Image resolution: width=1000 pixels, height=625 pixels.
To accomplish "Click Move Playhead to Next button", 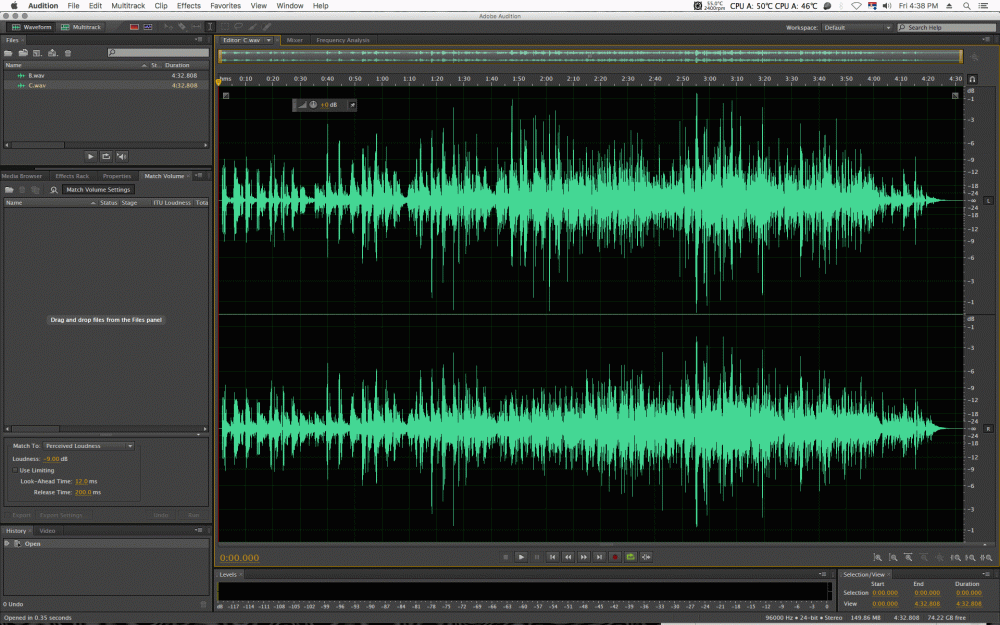I will click(x=599, y=557).
